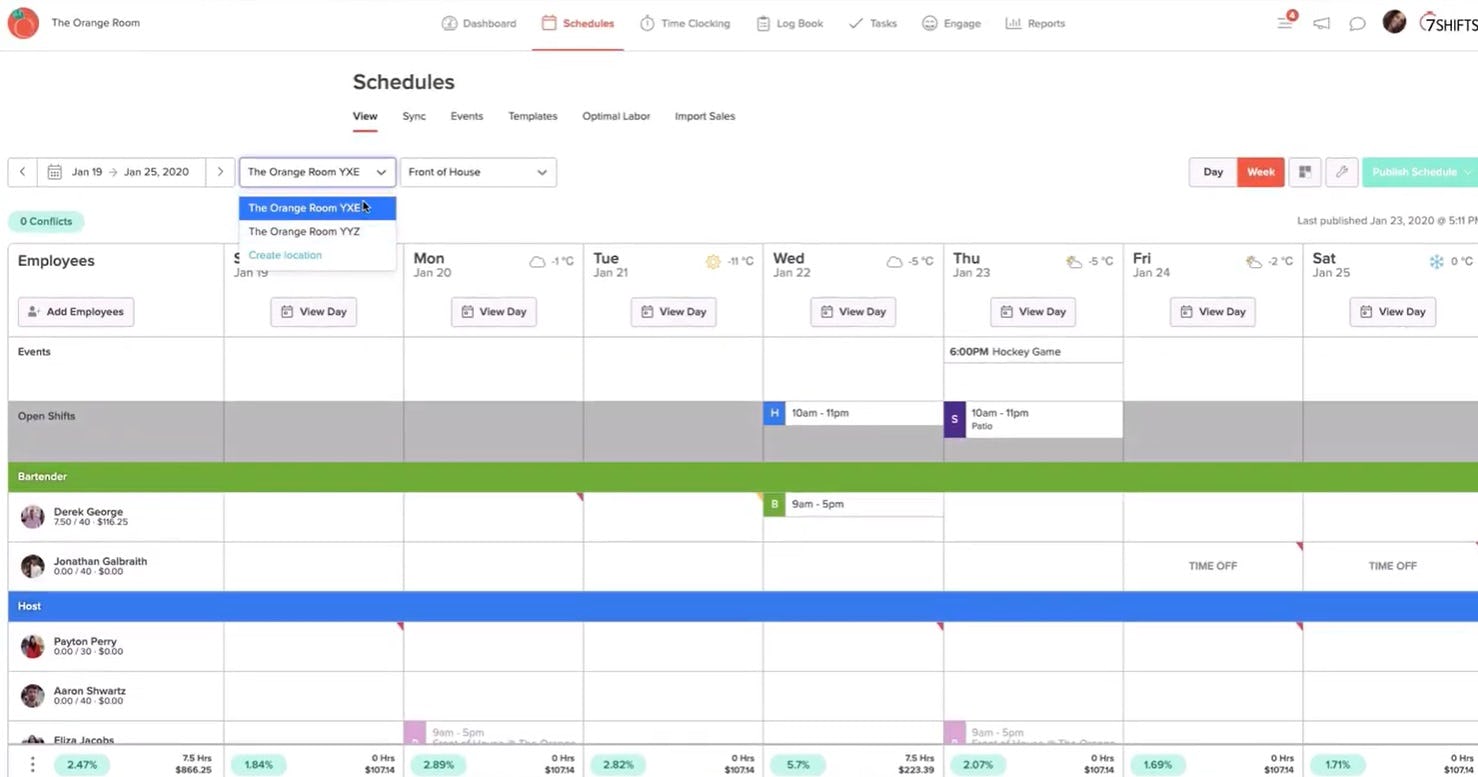Image resolution: width=1478 pixels, height=777 pixels.
Task: Open the Optimal Labor tab
Action: pyautogui.click(x=616, y=116)
